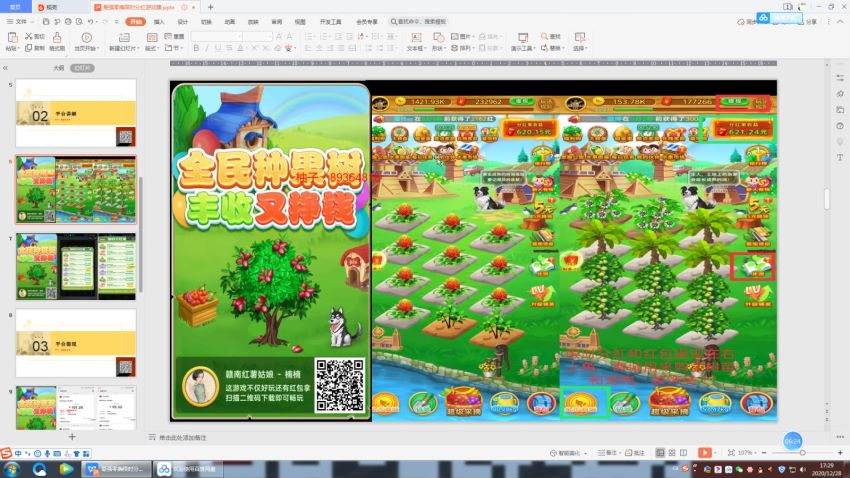Image resolution: width=850 pixels, height=478 pixels.
Task: Expand the File menu arrow
Action: (x=32, y=22)
